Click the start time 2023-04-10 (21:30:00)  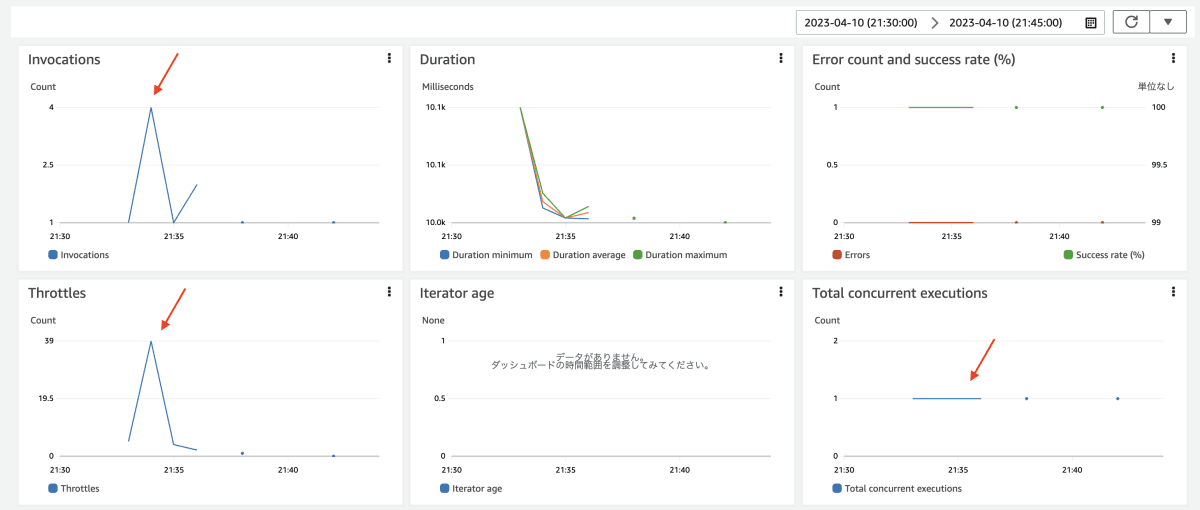(861, 22)
